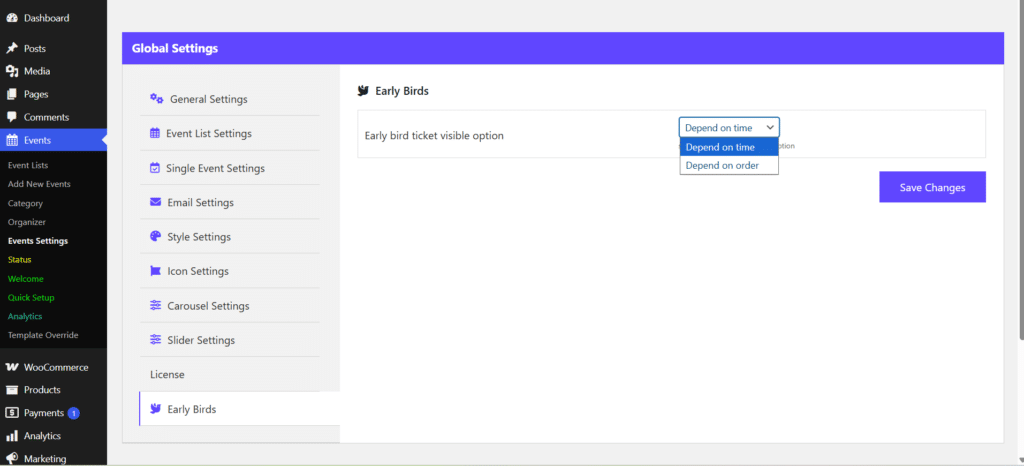
Task: Click the Payments dollar icon
Action: 12,412
